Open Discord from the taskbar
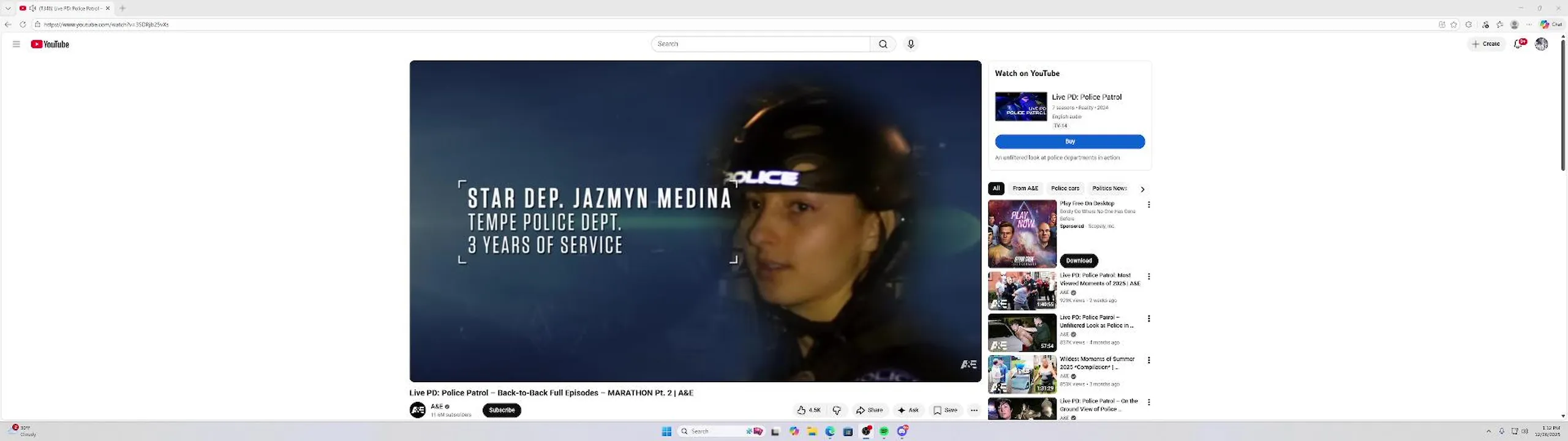 coord(902,431)
